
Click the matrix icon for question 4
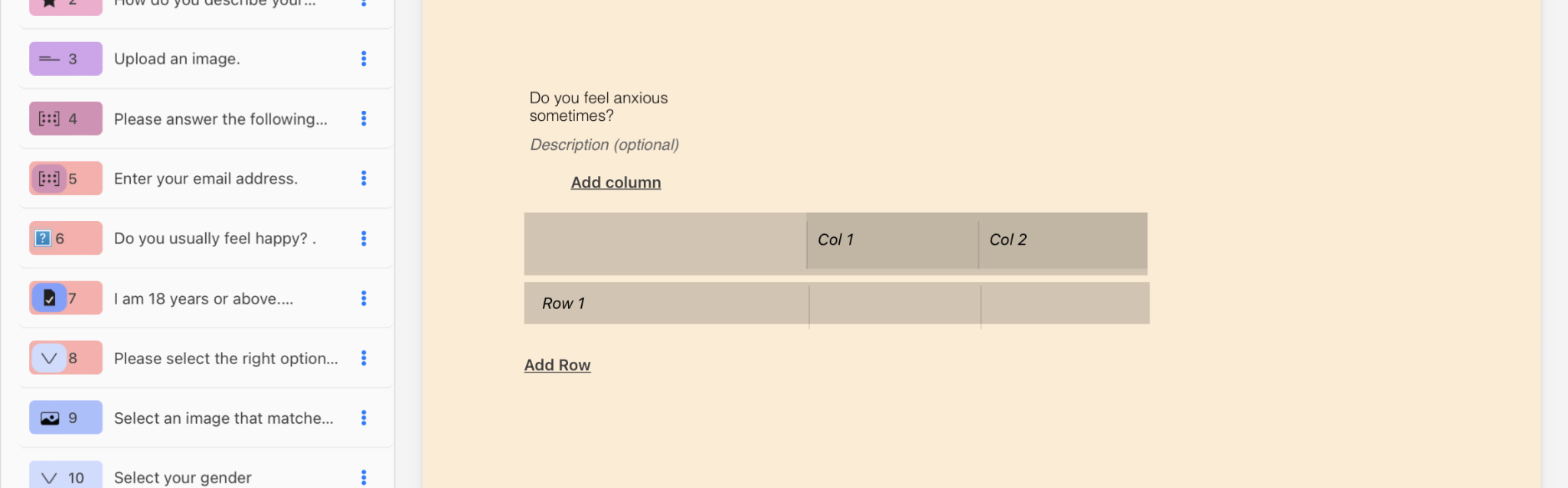click(49, 119)
